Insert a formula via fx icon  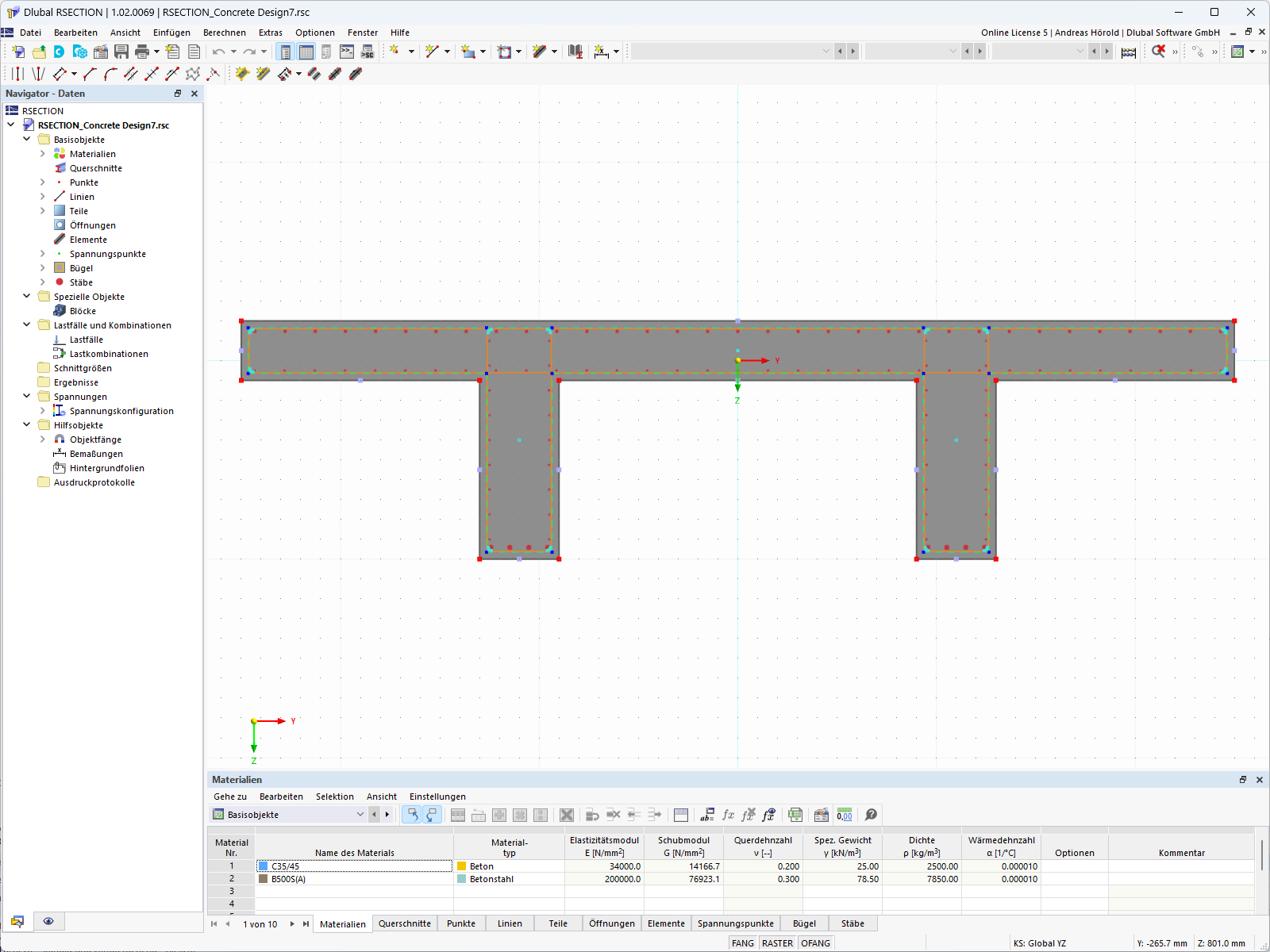[x=729, y=815]
